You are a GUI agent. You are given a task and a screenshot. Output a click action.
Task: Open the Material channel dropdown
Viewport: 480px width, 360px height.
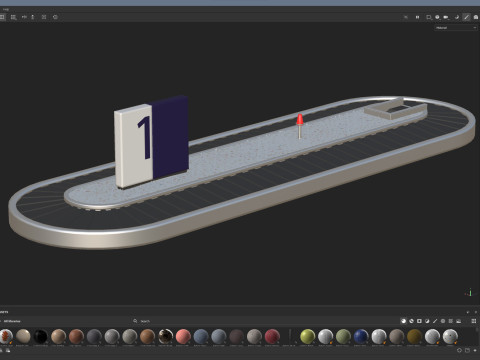coord(456,28)
